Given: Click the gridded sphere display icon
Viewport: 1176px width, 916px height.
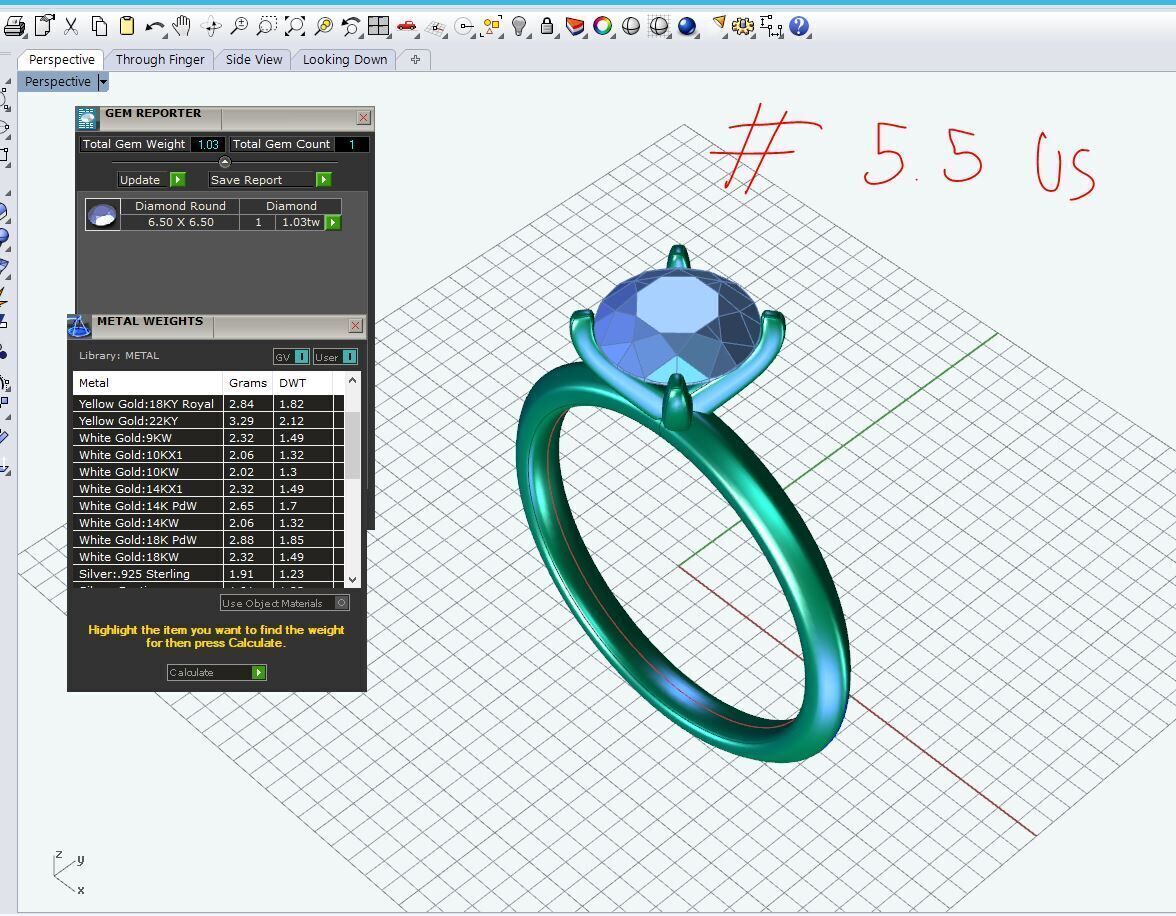Looking at the screenshot, I should (658, 27).
